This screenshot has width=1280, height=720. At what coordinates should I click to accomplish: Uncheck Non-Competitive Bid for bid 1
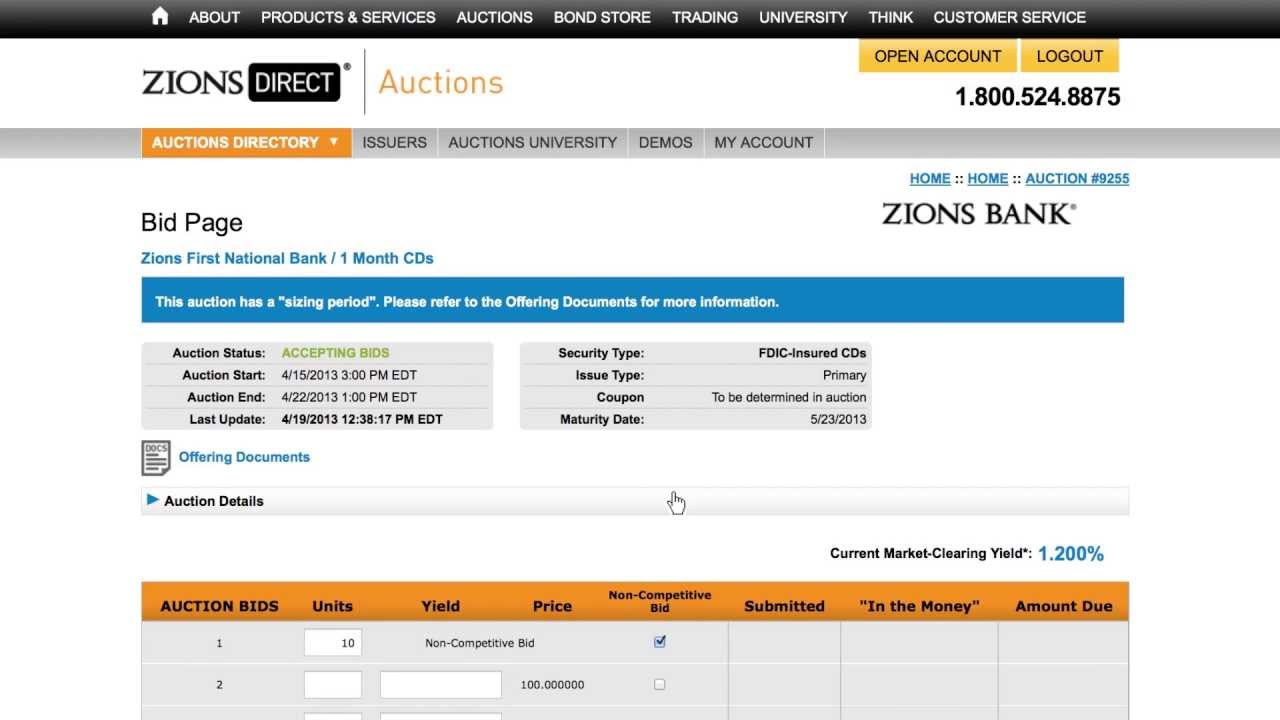coord(660,642)
